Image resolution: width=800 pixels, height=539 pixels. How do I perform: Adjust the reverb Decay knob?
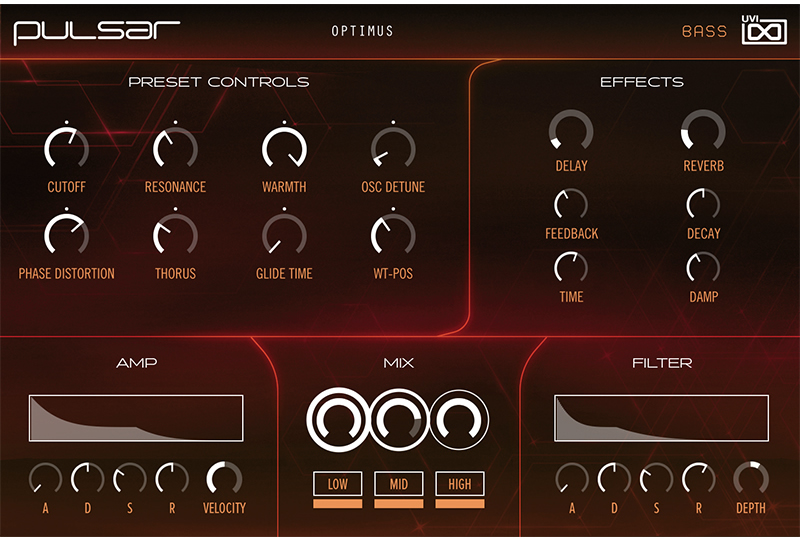(703, 204)
